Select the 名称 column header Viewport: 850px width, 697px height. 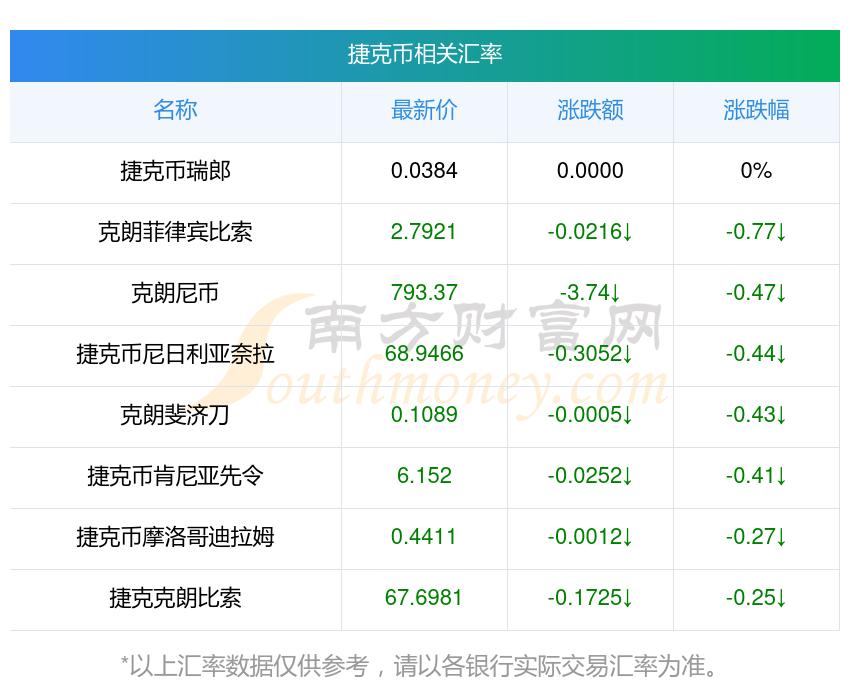(175, 110)
